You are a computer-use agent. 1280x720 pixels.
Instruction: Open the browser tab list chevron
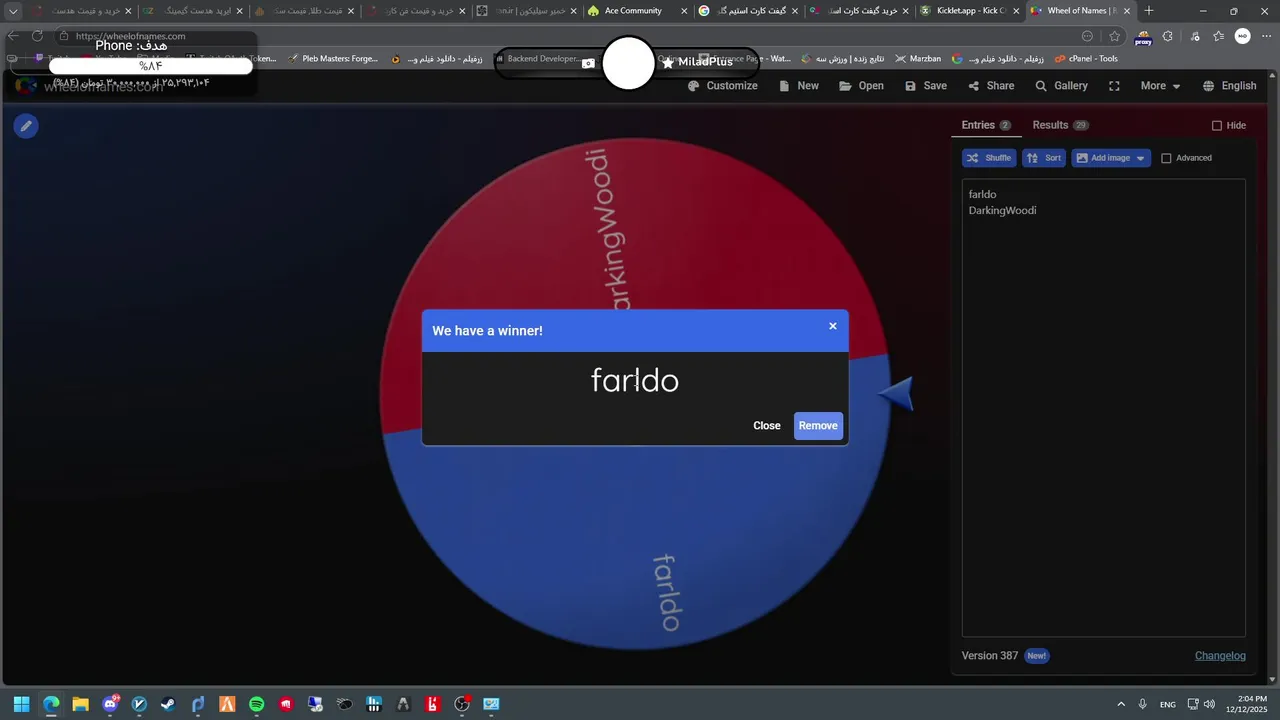point(13,11)
